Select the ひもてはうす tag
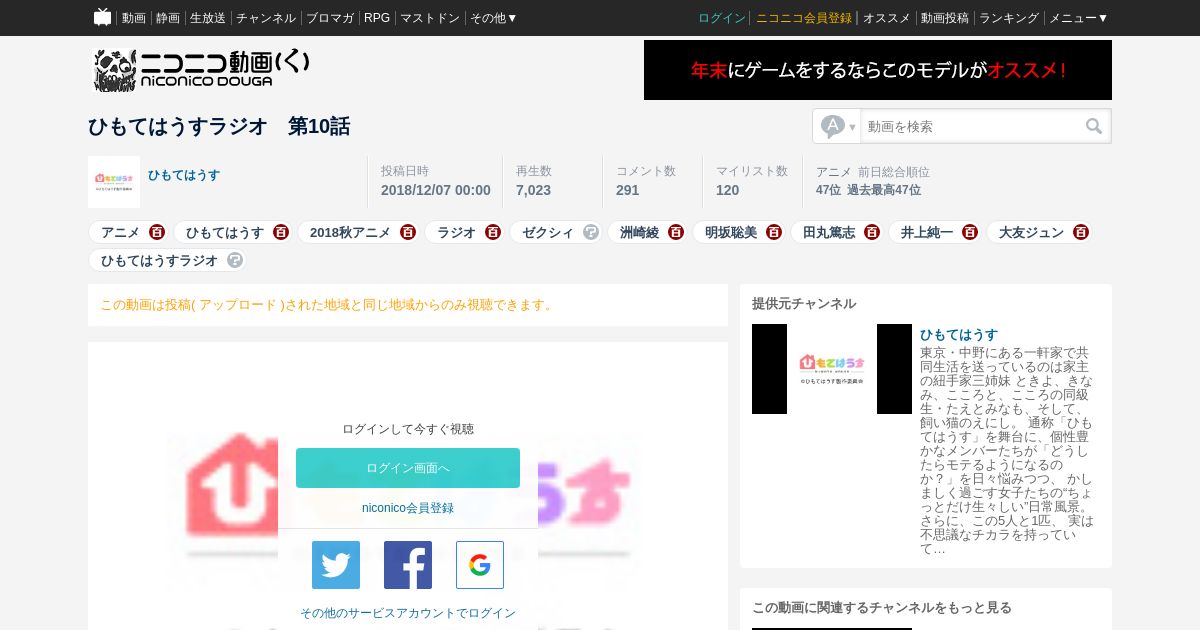Viewport: 1200px width, 630px height. point(225,232)
